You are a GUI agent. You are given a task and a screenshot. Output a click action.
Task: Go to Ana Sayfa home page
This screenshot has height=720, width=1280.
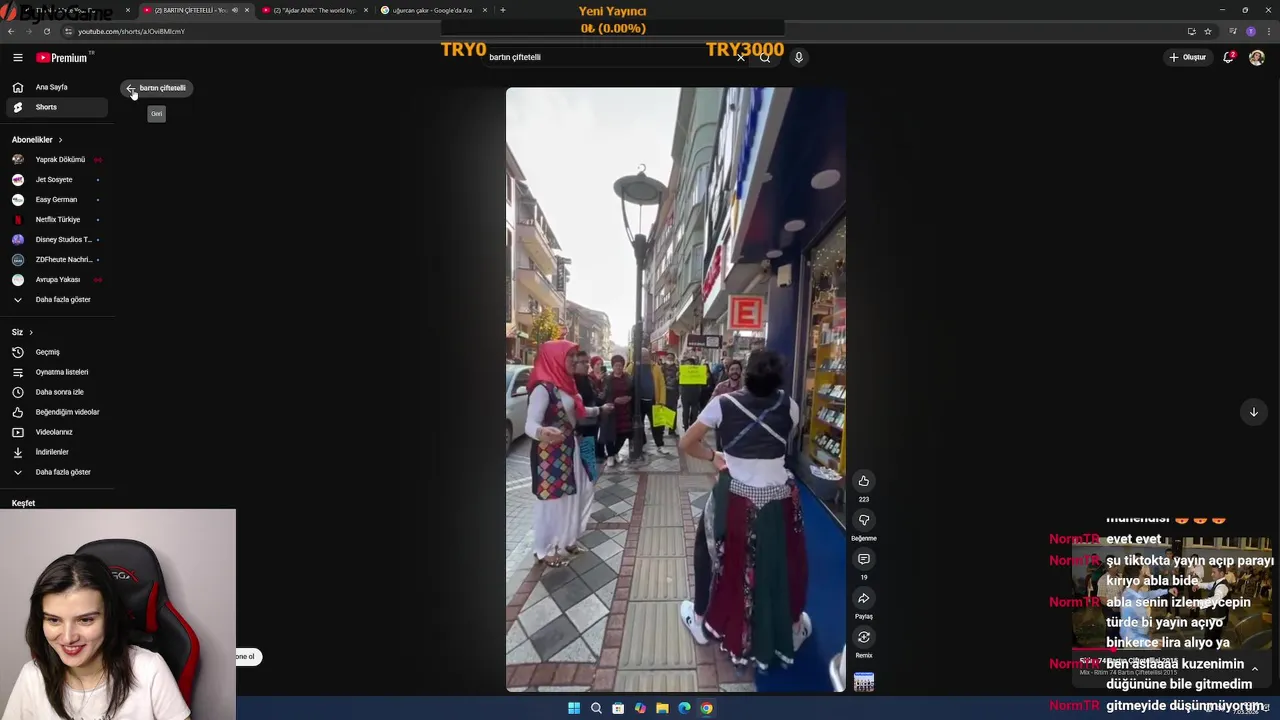[56, 87]
